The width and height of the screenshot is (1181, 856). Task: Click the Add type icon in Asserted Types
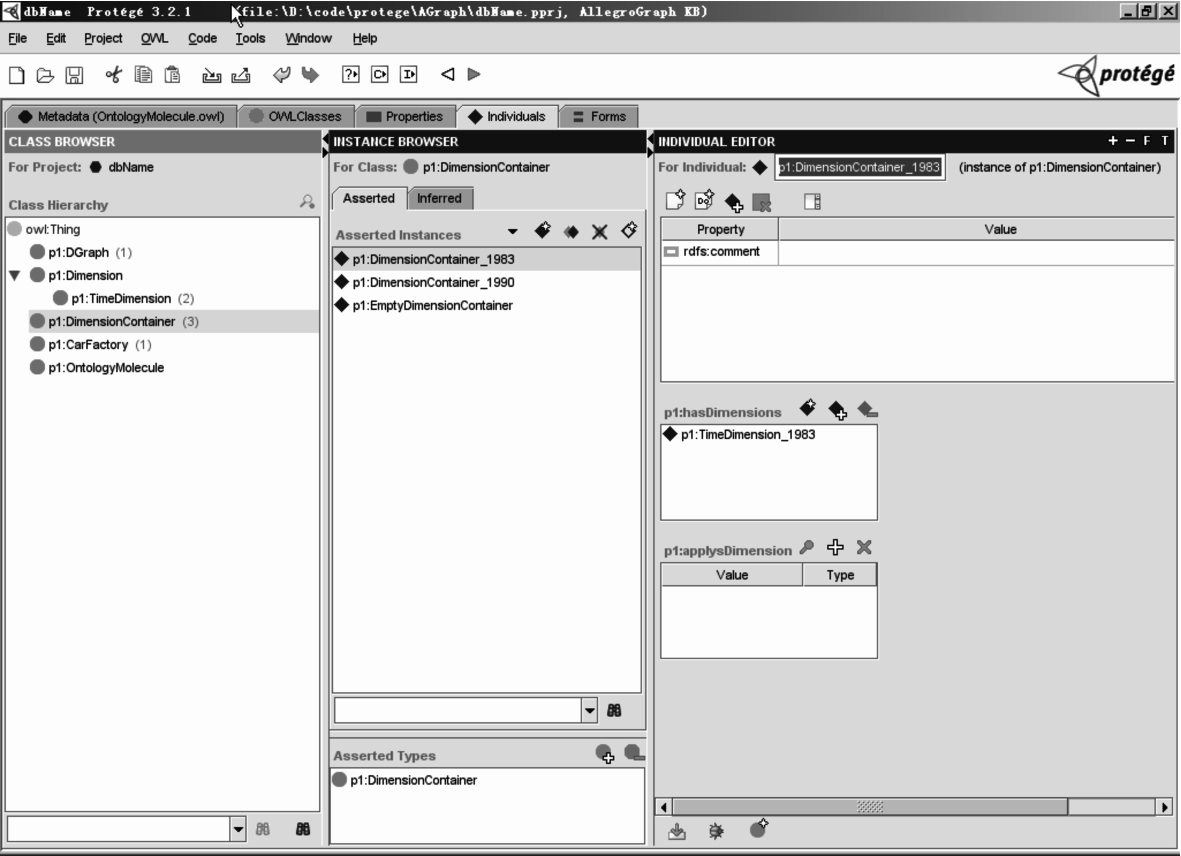click(x=605, y=754)
